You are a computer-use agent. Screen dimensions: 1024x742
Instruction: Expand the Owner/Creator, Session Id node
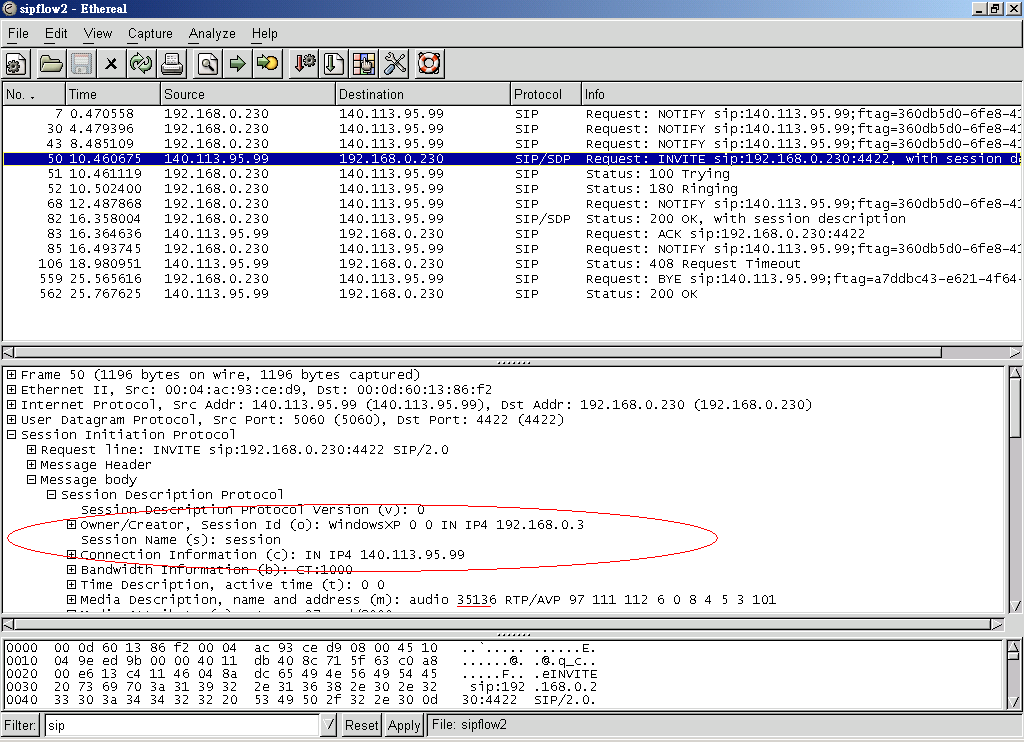71,525
